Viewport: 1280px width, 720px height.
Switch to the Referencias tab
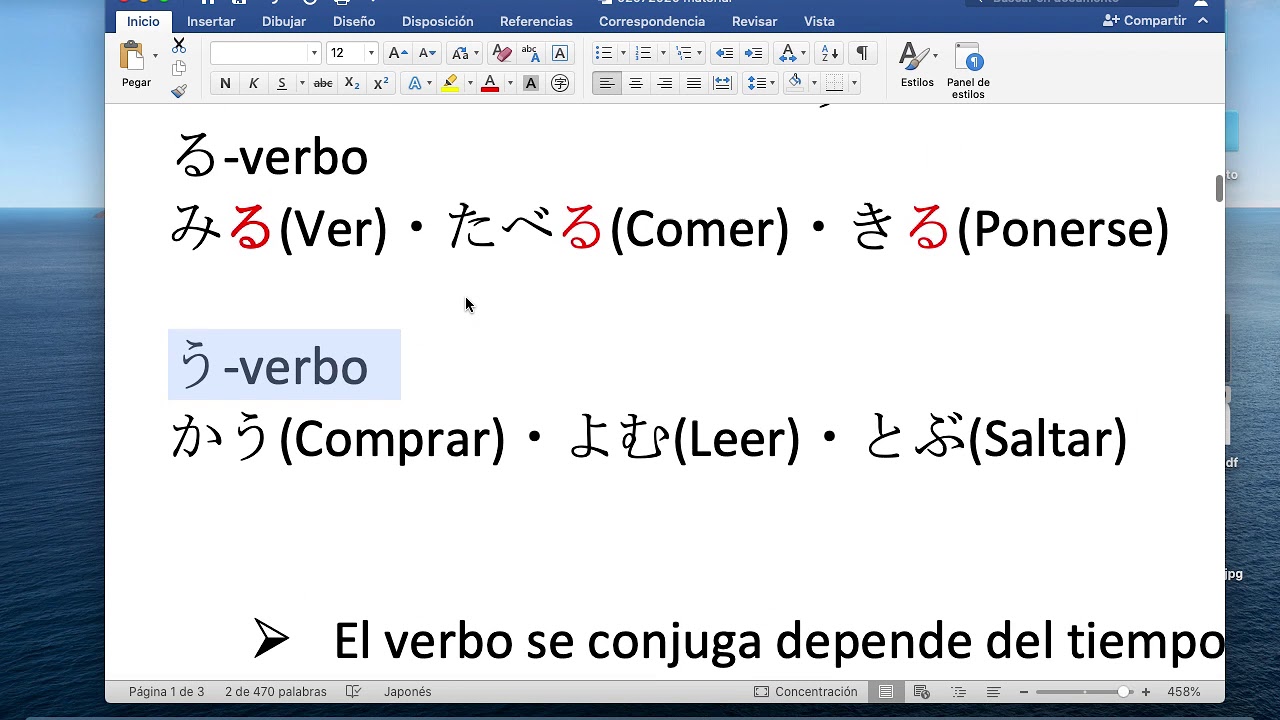(536, 21)
